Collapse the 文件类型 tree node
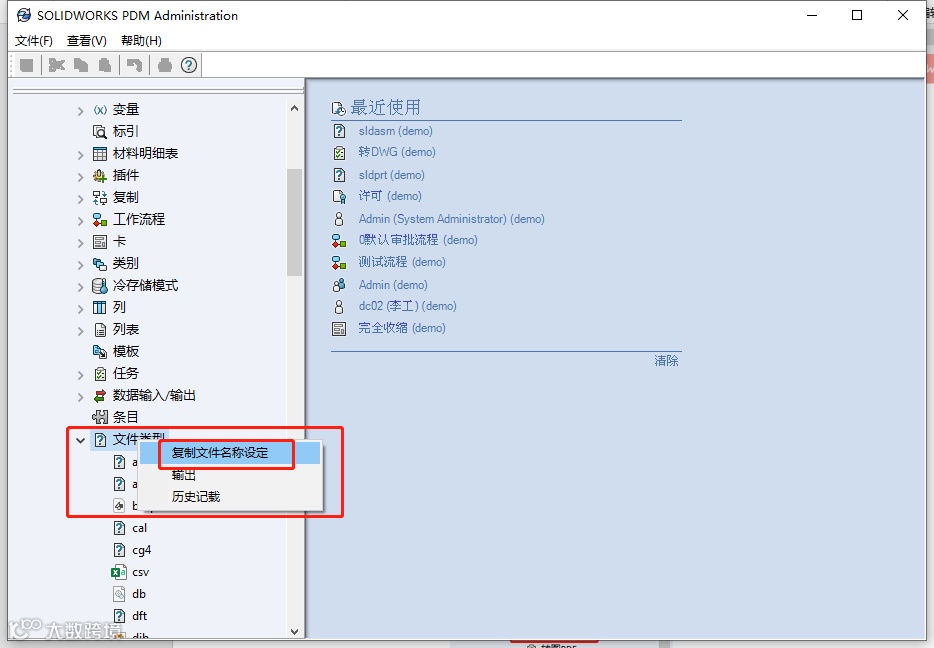934x648 pixels. pyautogui.click(x=80, y=441)
